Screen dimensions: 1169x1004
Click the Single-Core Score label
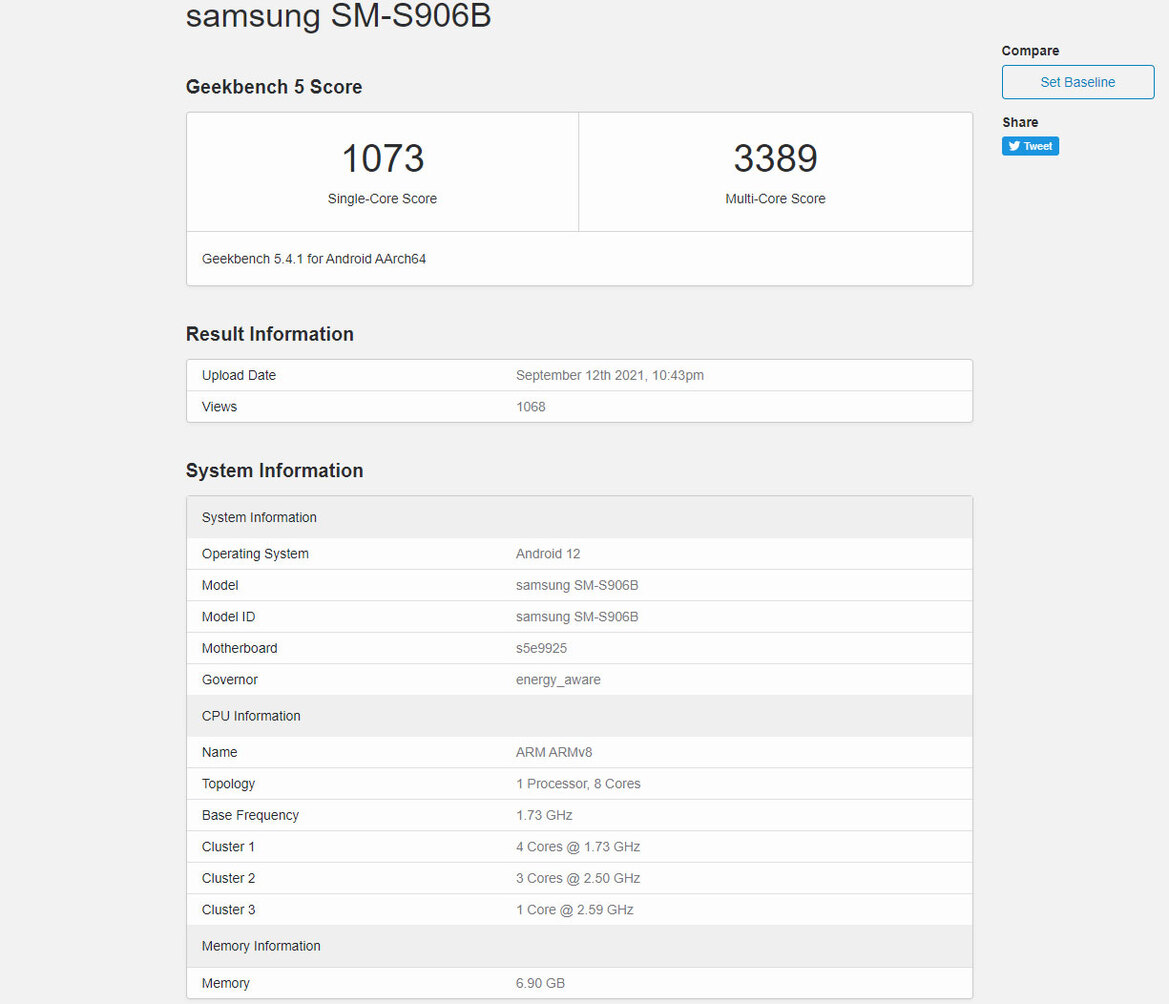point(382,199)
